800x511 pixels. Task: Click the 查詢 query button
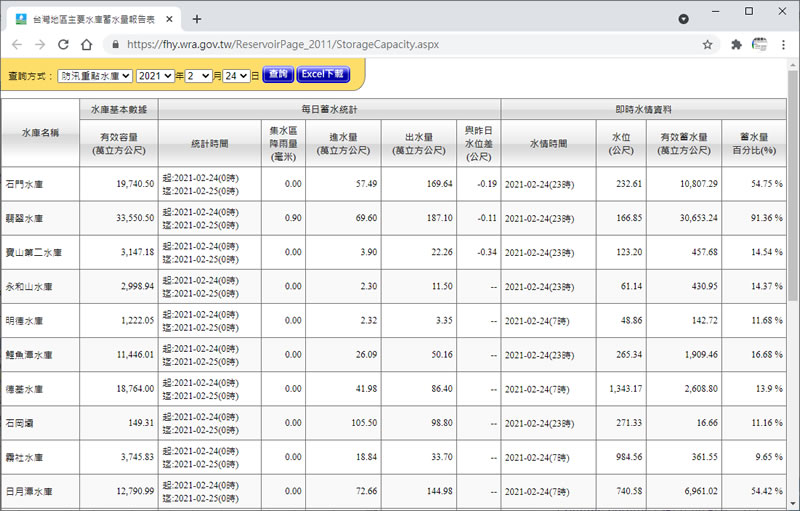click(278, 74)
